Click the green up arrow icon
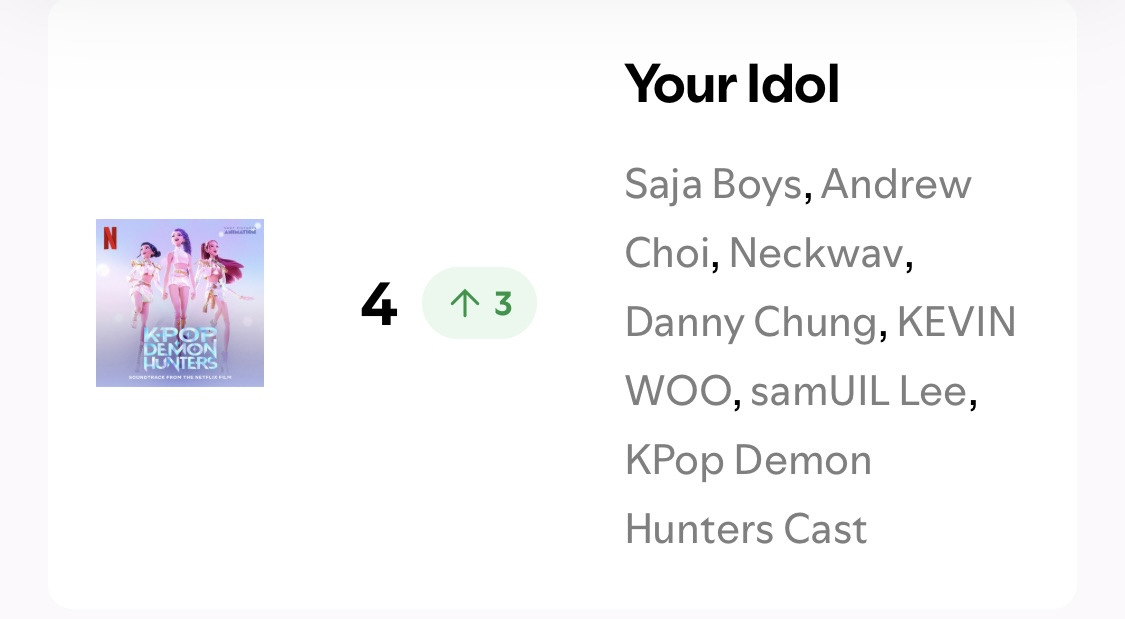The image size is (1125, 619). (465, 303)
